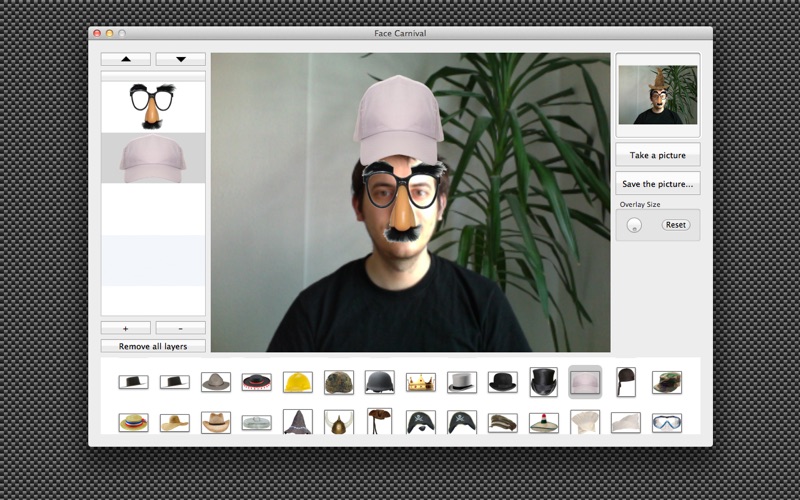Choose the dark gray military helmet
The height and width of the screenshot is (500, 800).
(380, 382)
